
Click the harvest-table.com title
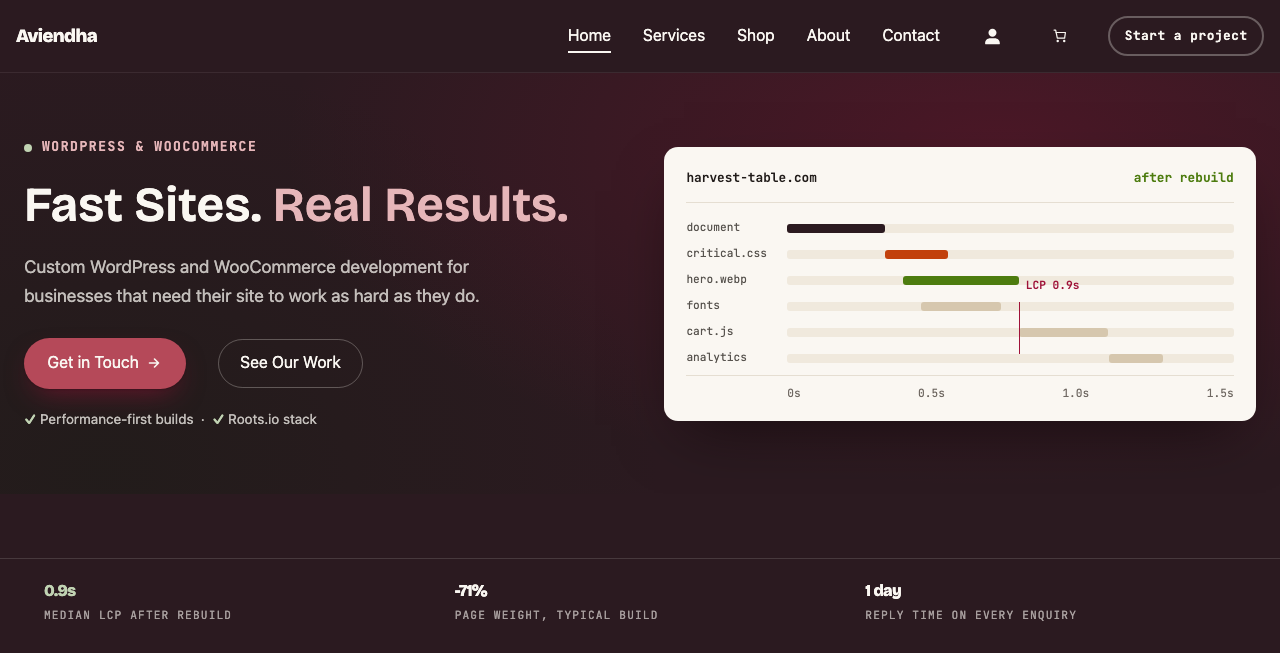coord(751,178)
